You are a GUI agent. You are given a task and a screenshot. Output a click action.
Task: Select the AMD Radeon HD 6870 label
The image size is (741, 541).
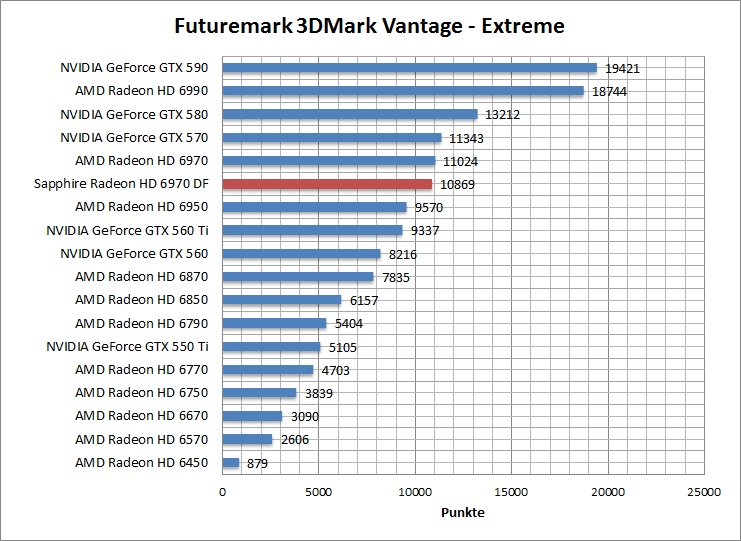click(x=141, y=276)
